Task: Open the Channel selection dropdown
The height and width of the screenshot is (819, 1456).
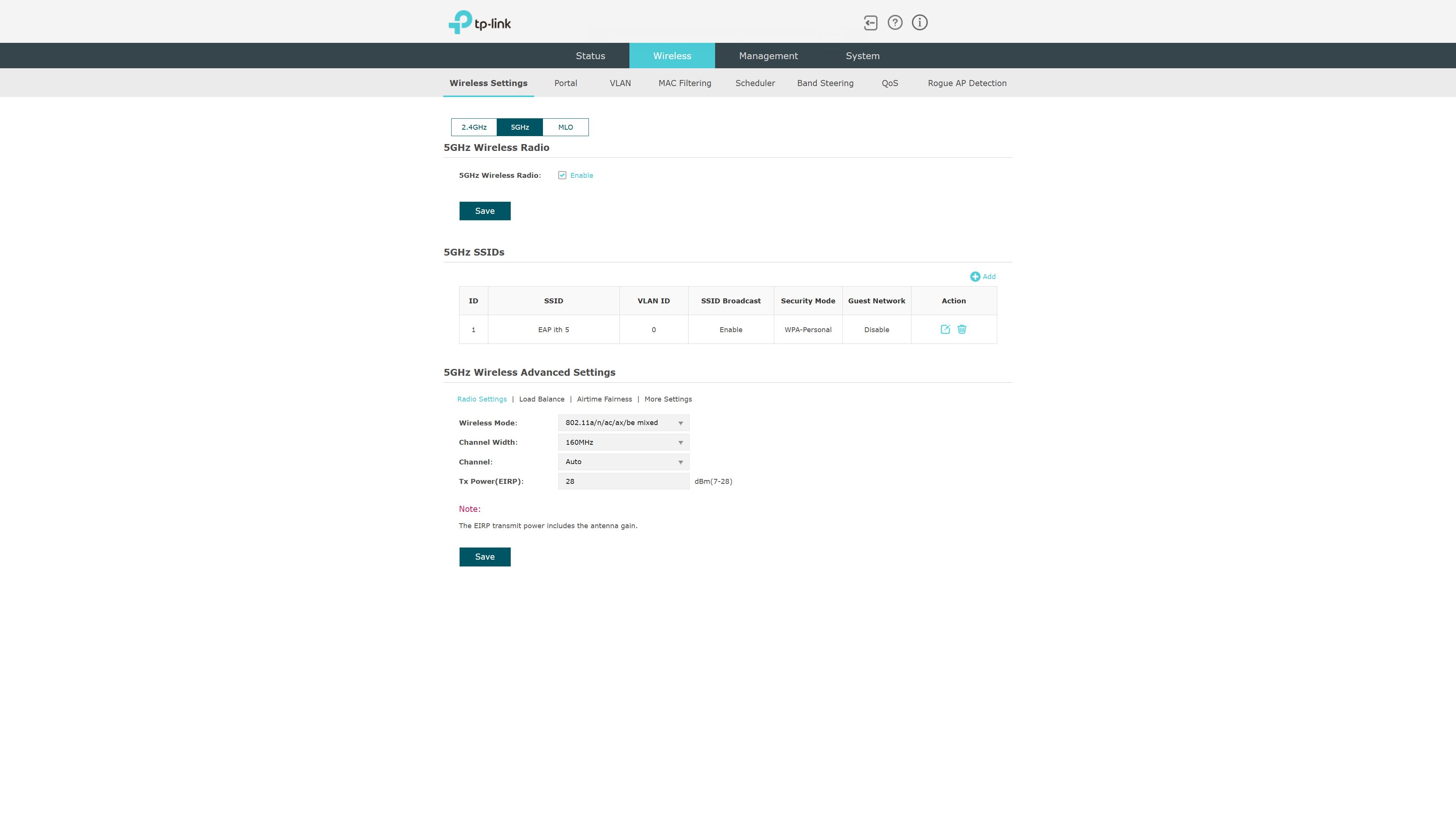Action: click(x=623, y=462)
